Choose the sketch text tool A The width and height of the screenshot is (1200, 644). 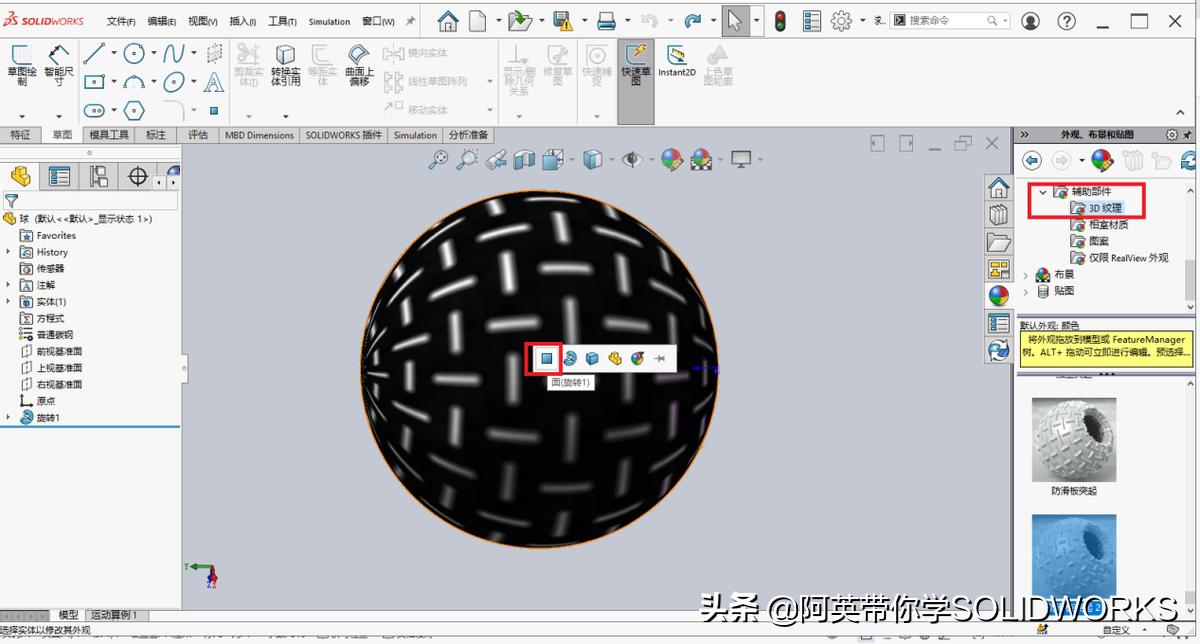coord(212,80)
